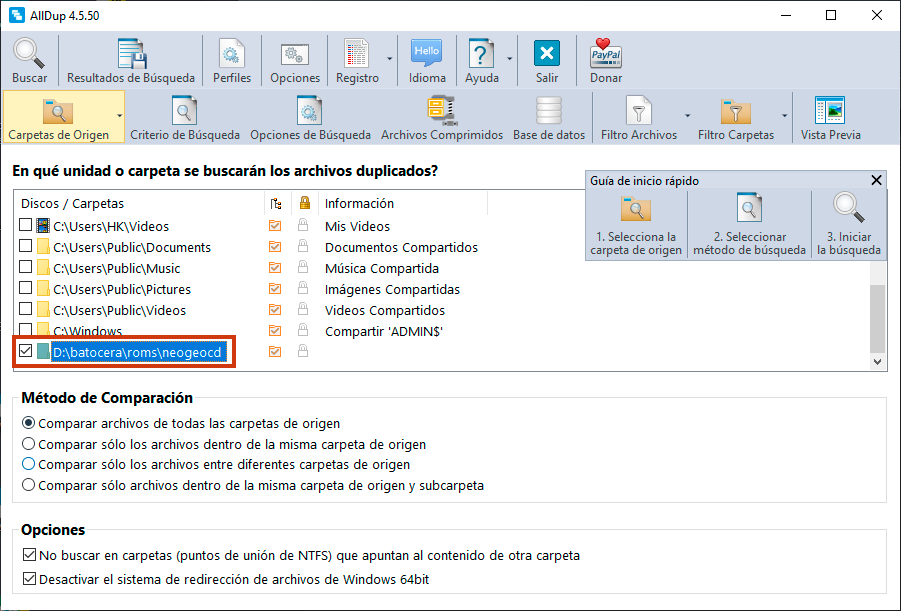The width and height of the screenshot is (901, 611).
Task: Open Archivos Comprimidos tab
Action: (442, 117)
